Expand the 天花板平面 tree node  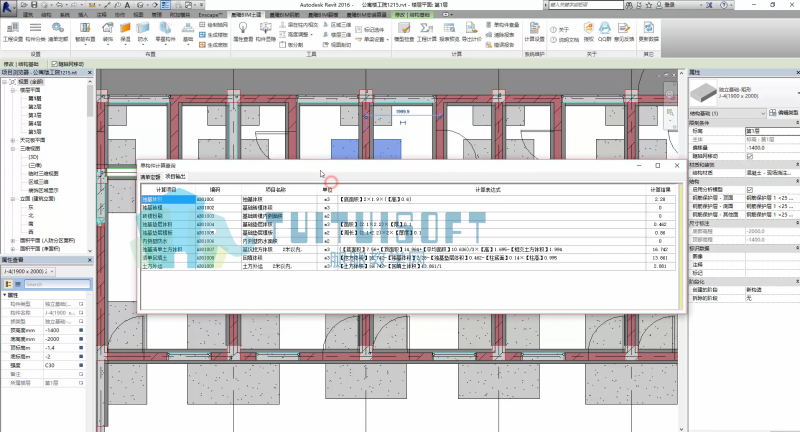13,140
